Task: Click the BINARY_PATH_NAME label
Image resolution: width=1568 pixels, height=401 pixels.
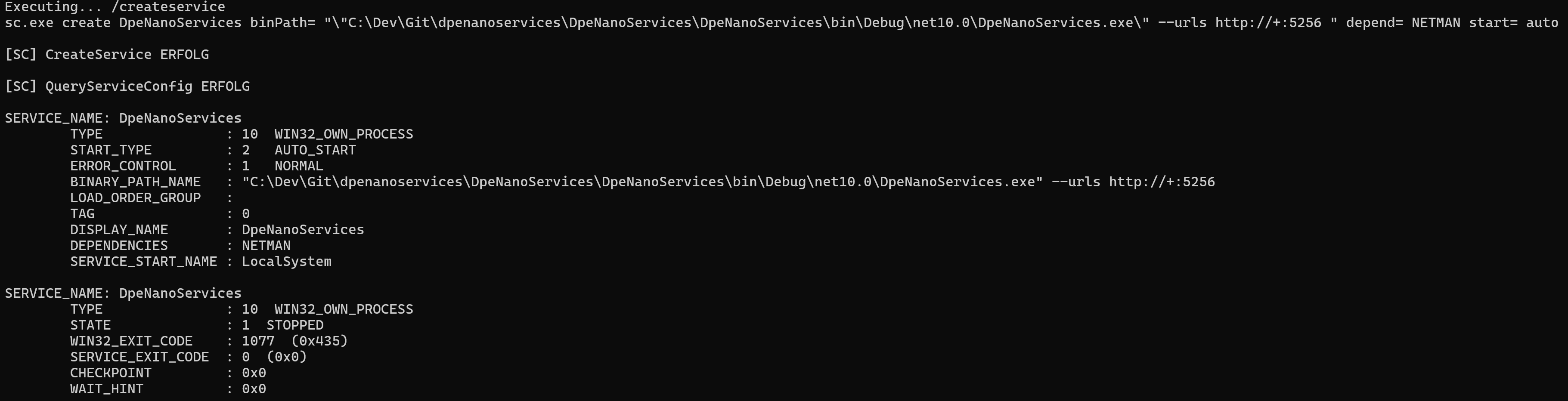Action: click(x=135, y=182)
